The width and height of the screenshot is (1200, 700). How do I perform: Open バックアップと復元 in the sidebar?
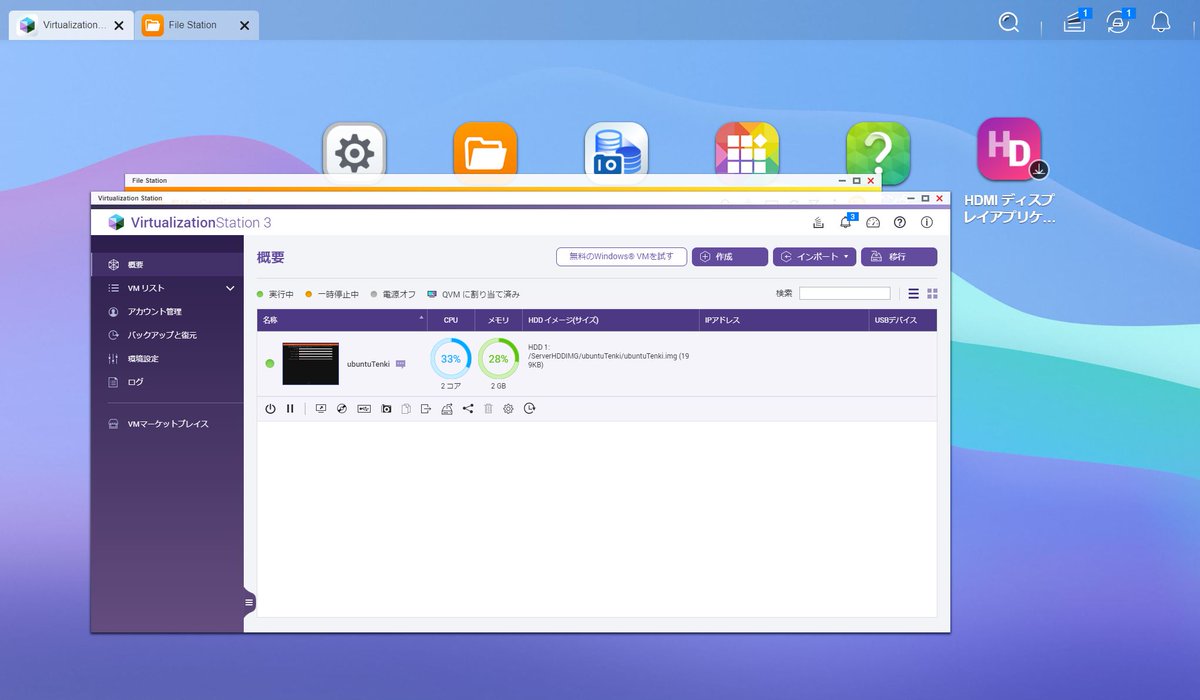coord(167,335)
